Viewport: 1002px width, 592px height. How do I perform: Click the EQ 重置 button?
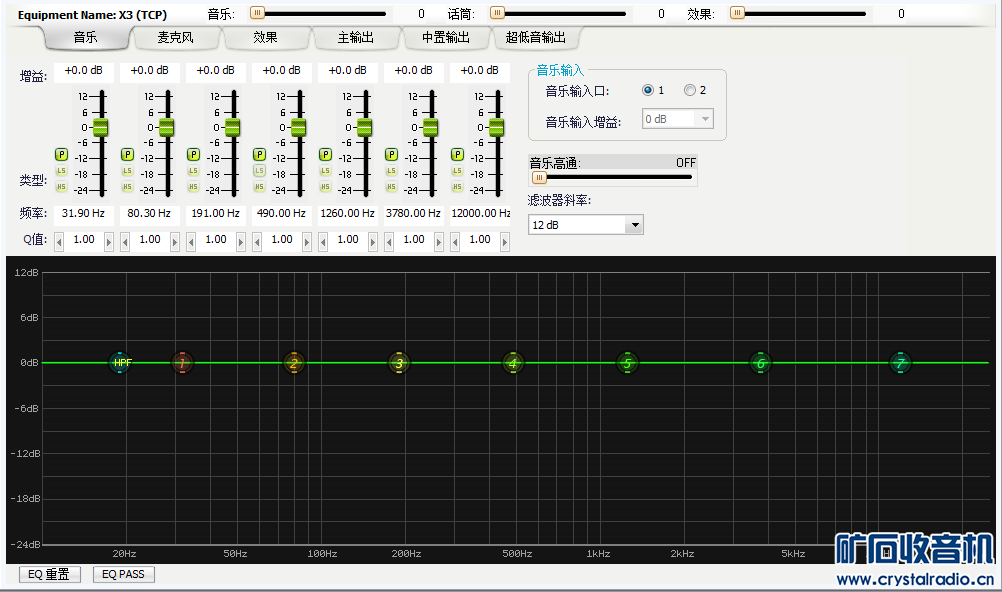49,574
